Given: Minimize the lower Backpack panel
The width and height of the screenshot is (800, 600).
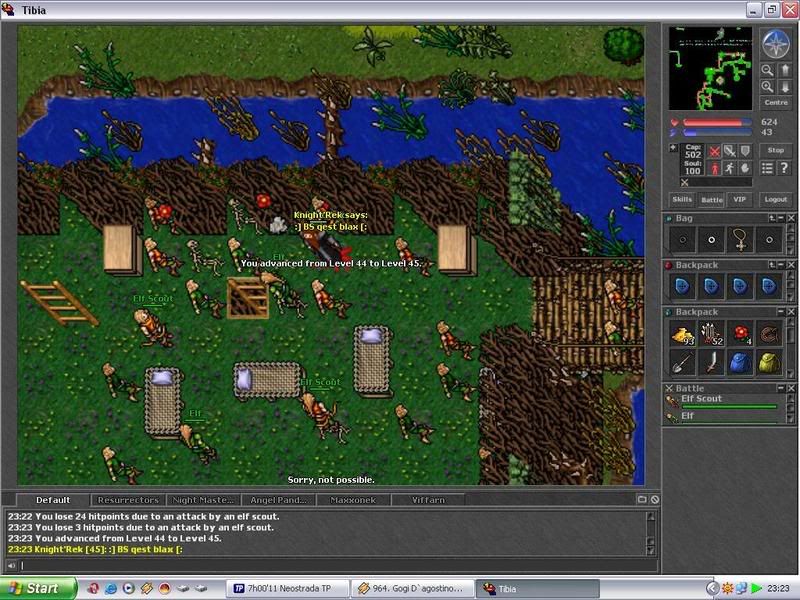Looking at the screenshot, I should 781,312.
